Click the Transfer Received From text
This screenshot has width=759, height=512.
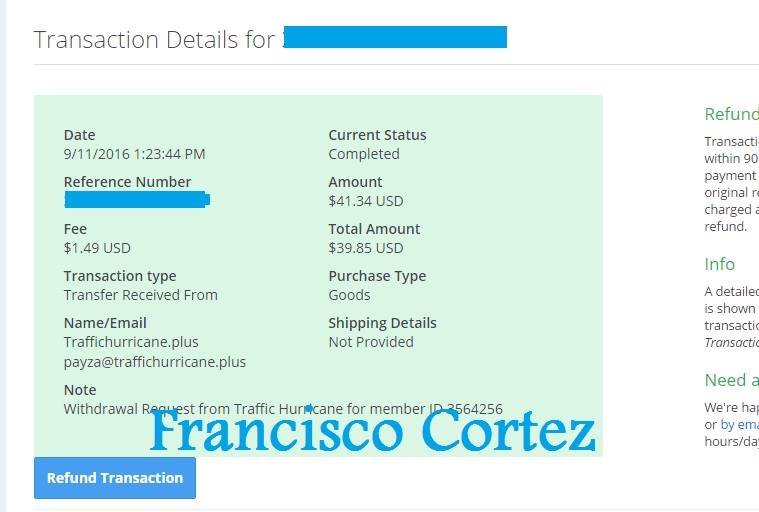[x=140, y=295]
